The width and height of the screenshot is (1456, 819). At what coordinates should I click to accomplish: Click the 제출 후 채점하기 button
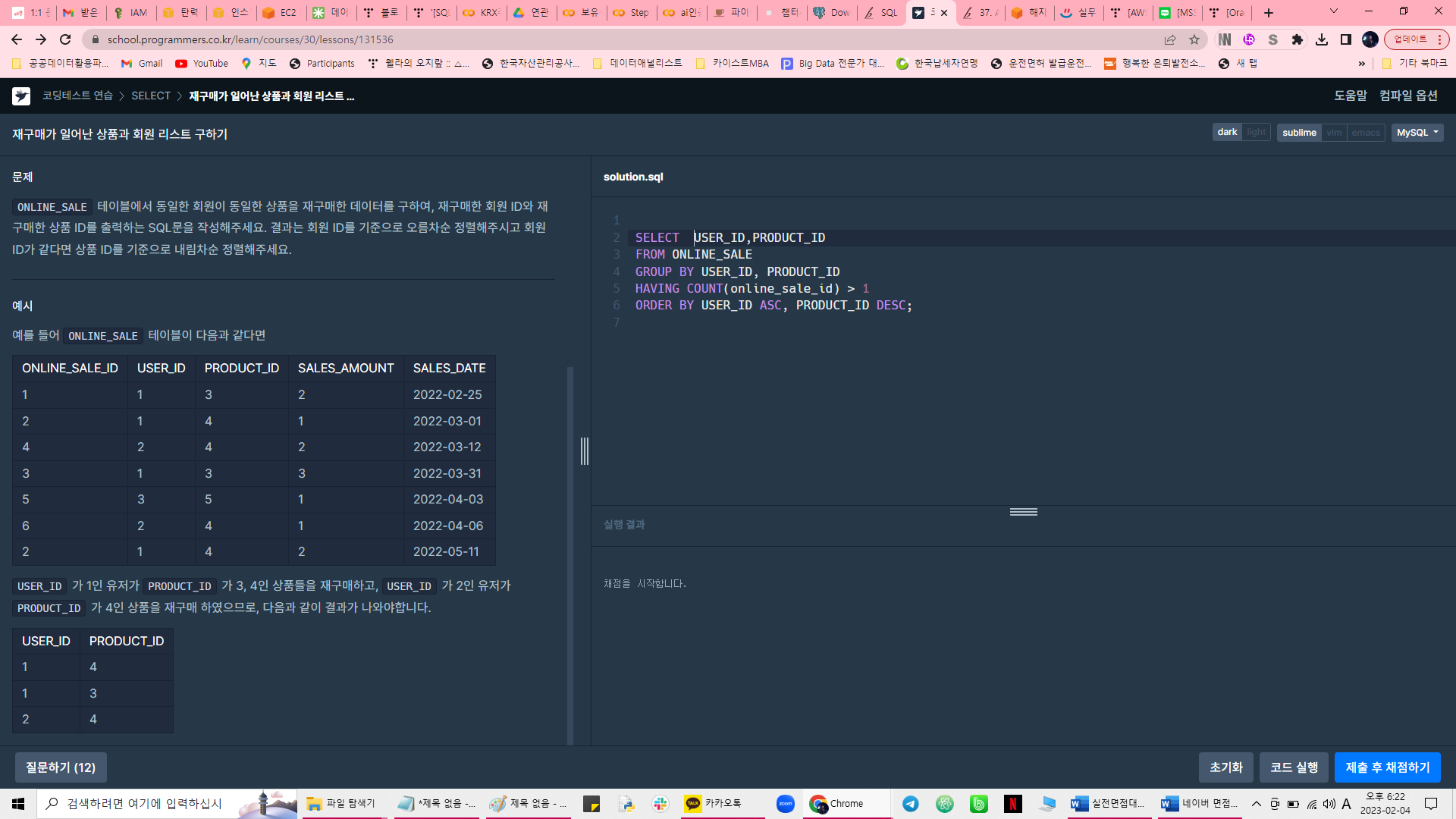[1387, 767]
